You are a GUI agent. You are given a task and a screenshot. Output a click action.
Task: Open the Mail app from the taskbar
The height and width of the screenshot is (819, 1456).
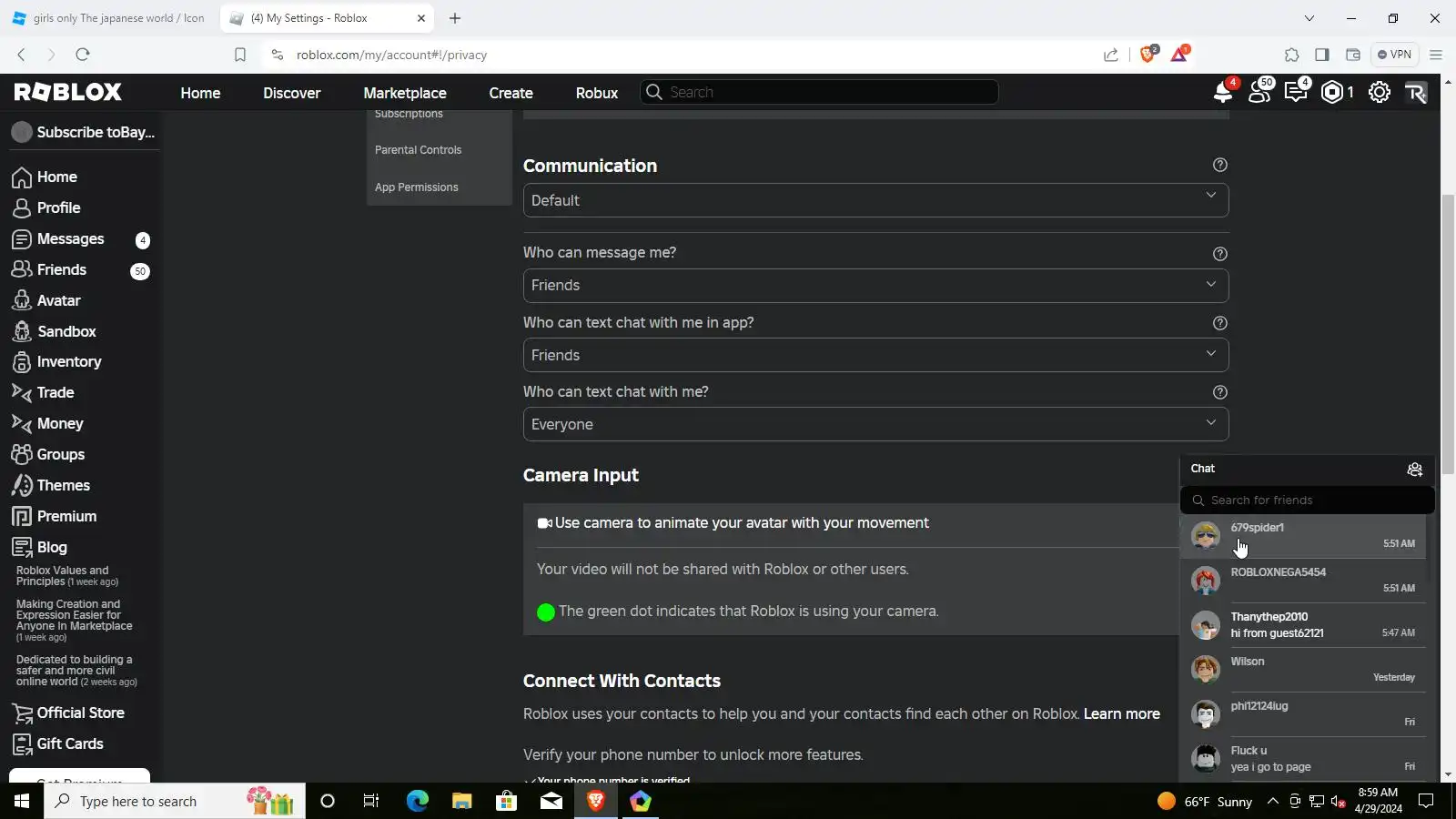pos(551,801)
